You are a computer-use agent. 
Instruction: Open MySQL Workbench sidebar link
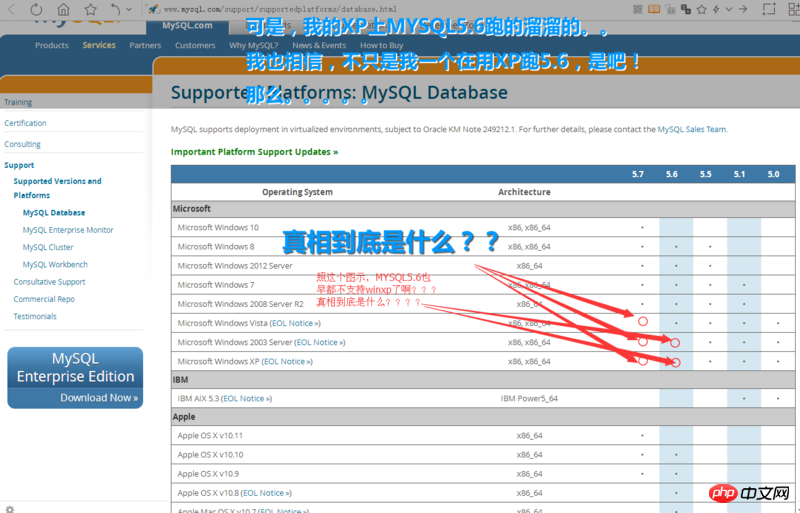coord(55,264)
